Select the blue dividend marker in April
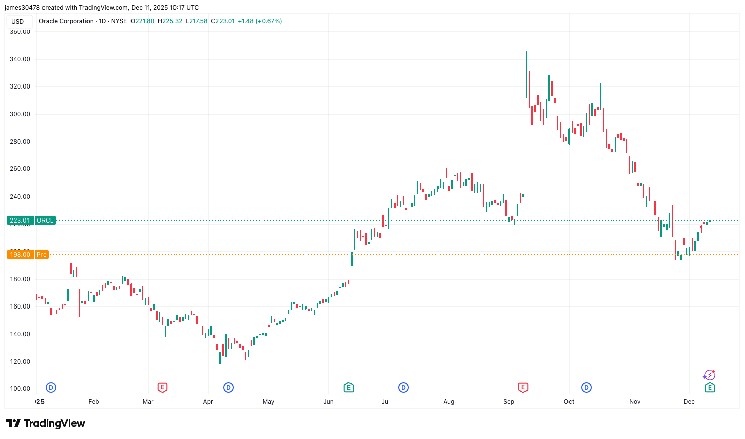 (228, 386)
